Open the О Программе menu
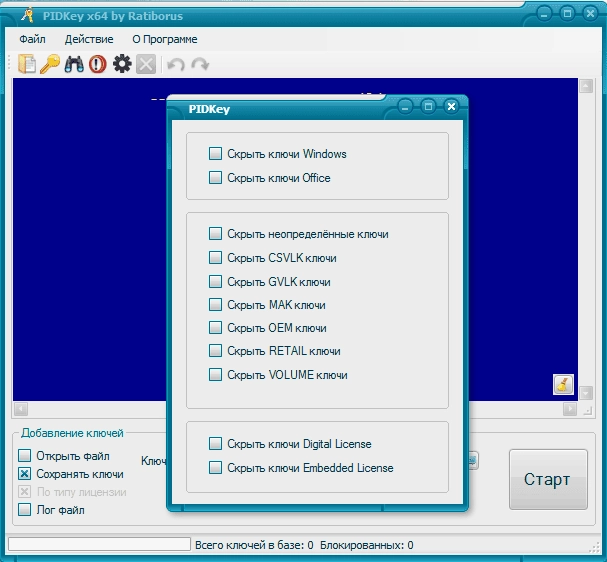Viewport: 607px width, 562px height. (165, 39)
